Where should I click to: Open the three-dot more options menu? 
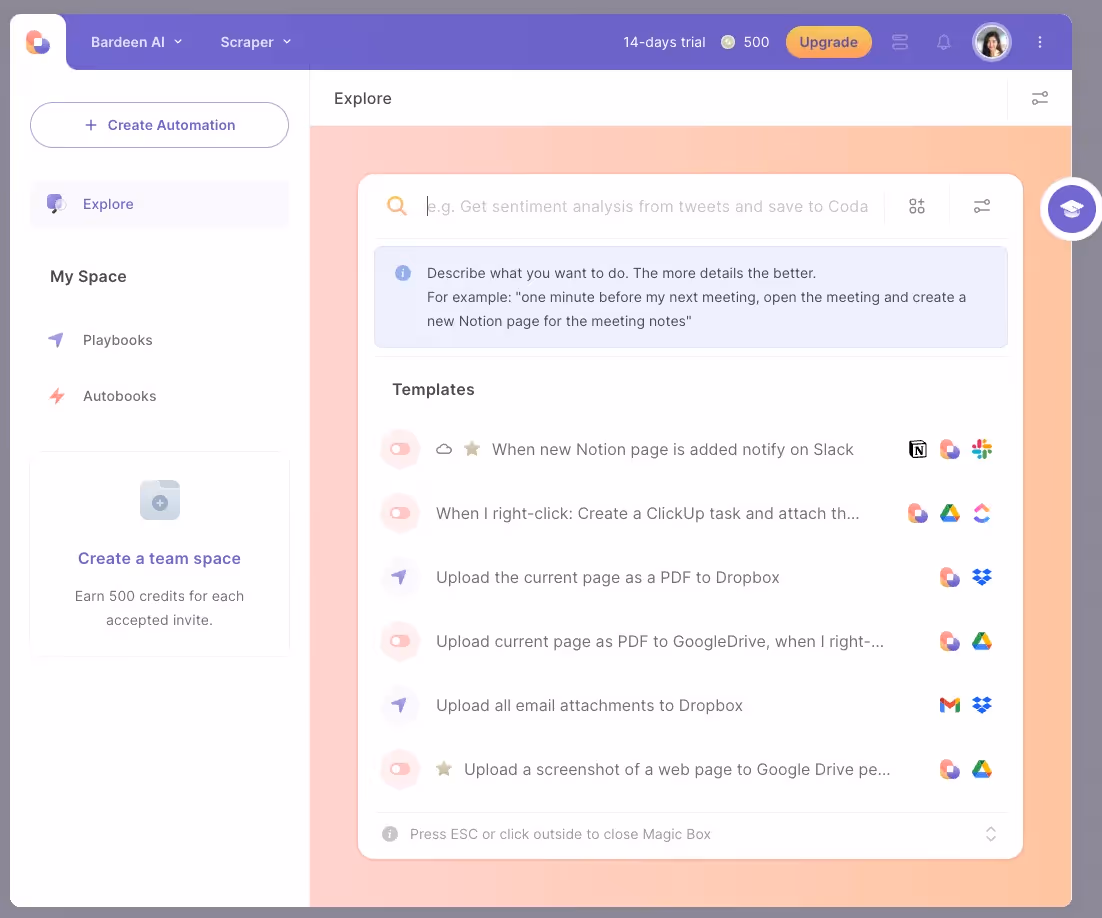point(1039,42)
